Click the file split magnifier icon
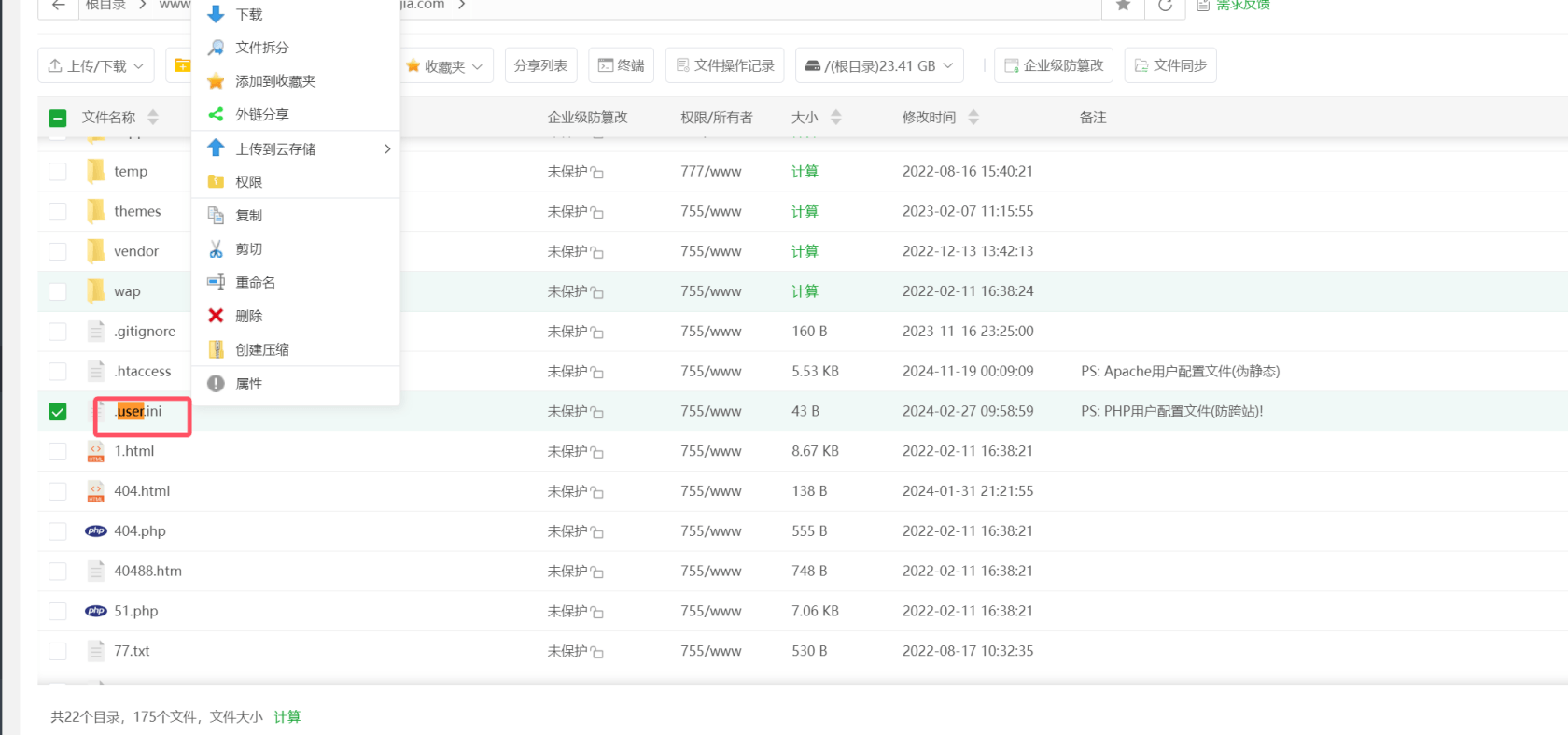This screenshot has height=735, width=1568. (x=216, y=48)
